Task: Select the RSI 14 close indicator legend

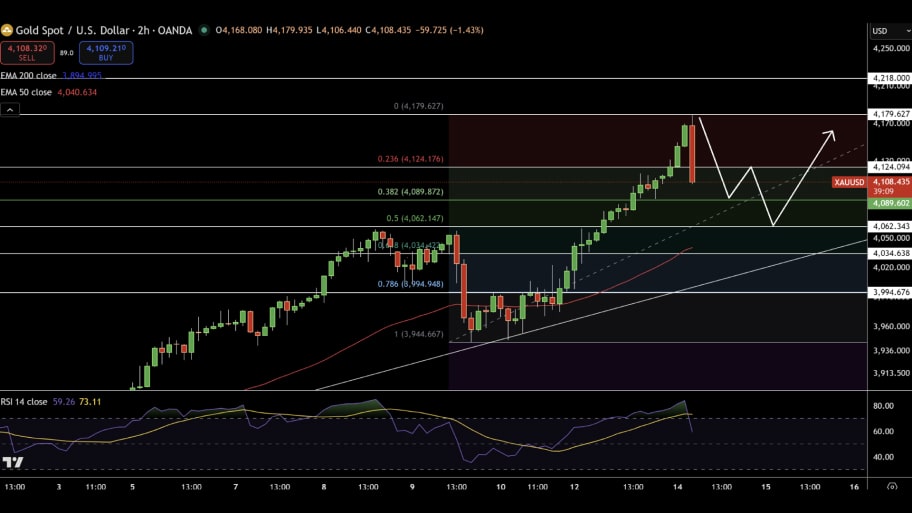Action: click(x=26, y=400)
